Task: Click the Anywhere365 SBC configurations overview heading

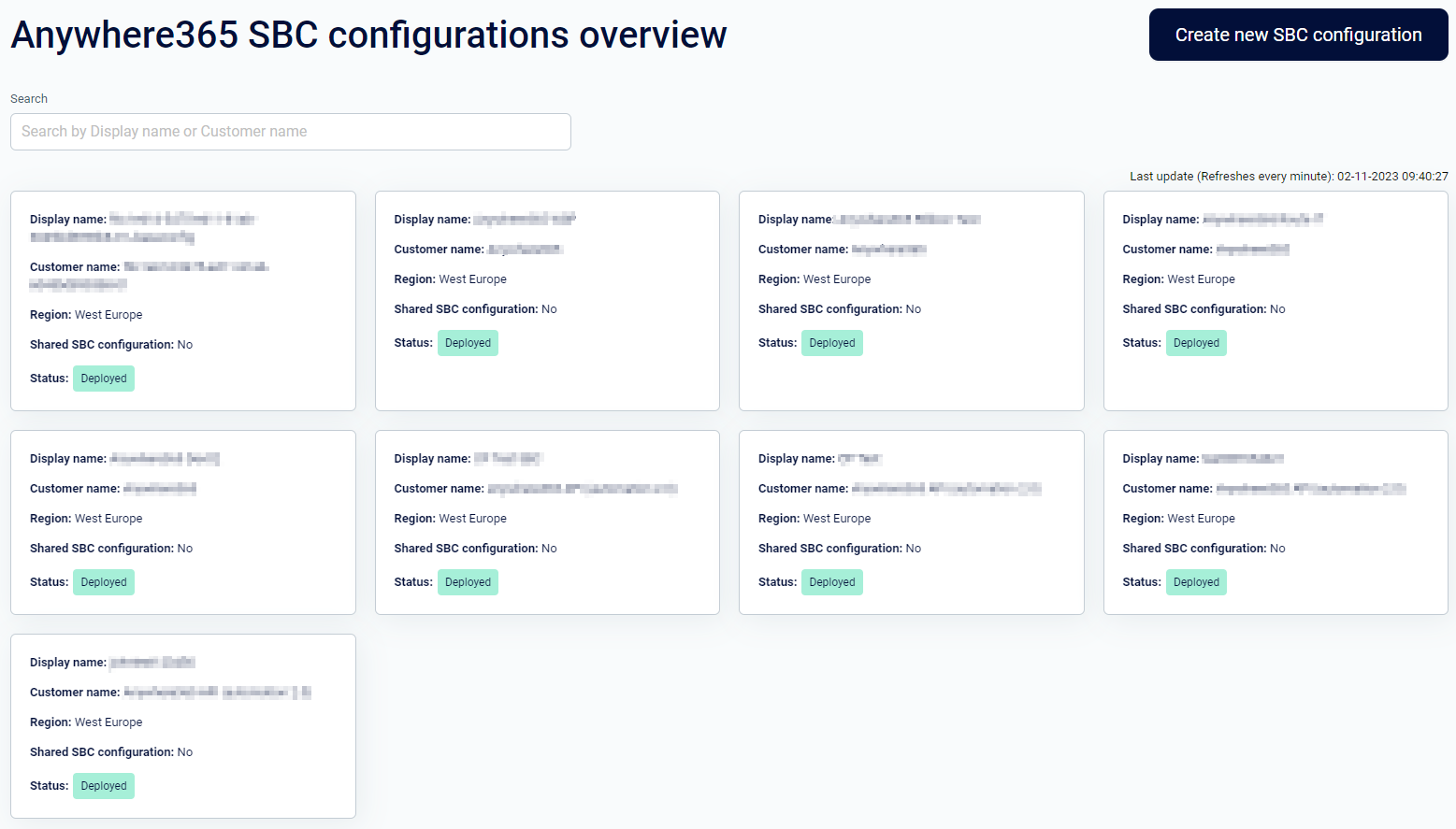Action: pyautogui.click(x=368, y=35)
